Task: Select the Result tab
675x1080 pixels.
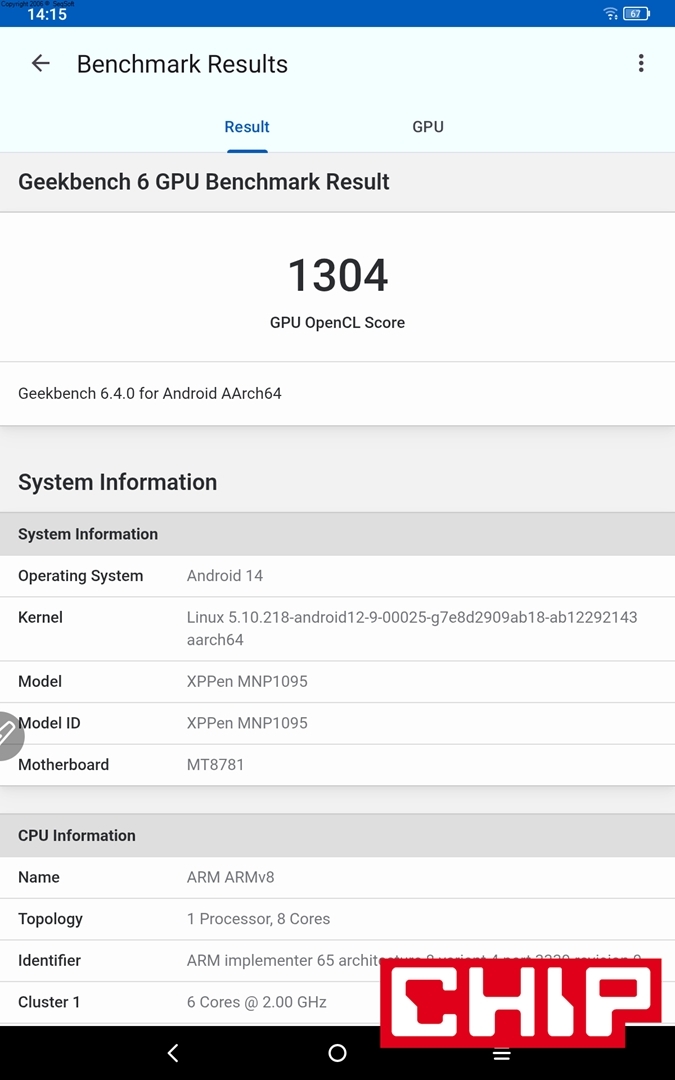Action: point(247,127)
